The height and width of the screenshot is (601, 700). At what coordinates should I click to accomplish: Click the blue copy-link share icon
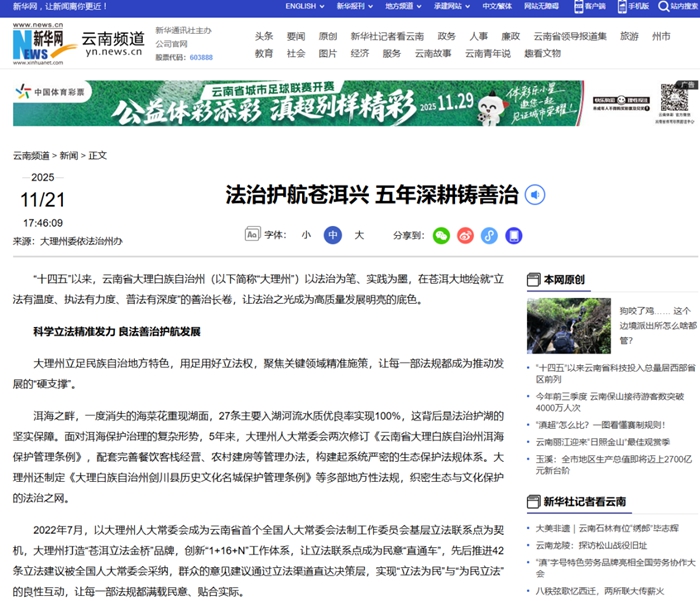[x=489, y=235]
